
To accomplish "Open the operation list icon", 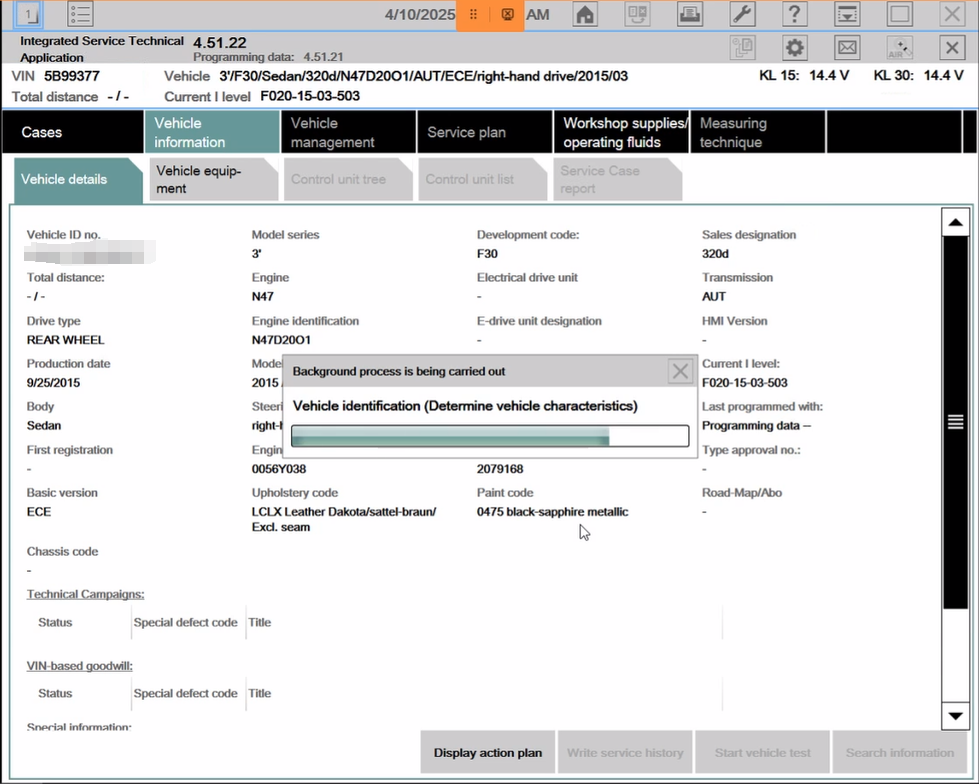I will click(x=82, y=15).
